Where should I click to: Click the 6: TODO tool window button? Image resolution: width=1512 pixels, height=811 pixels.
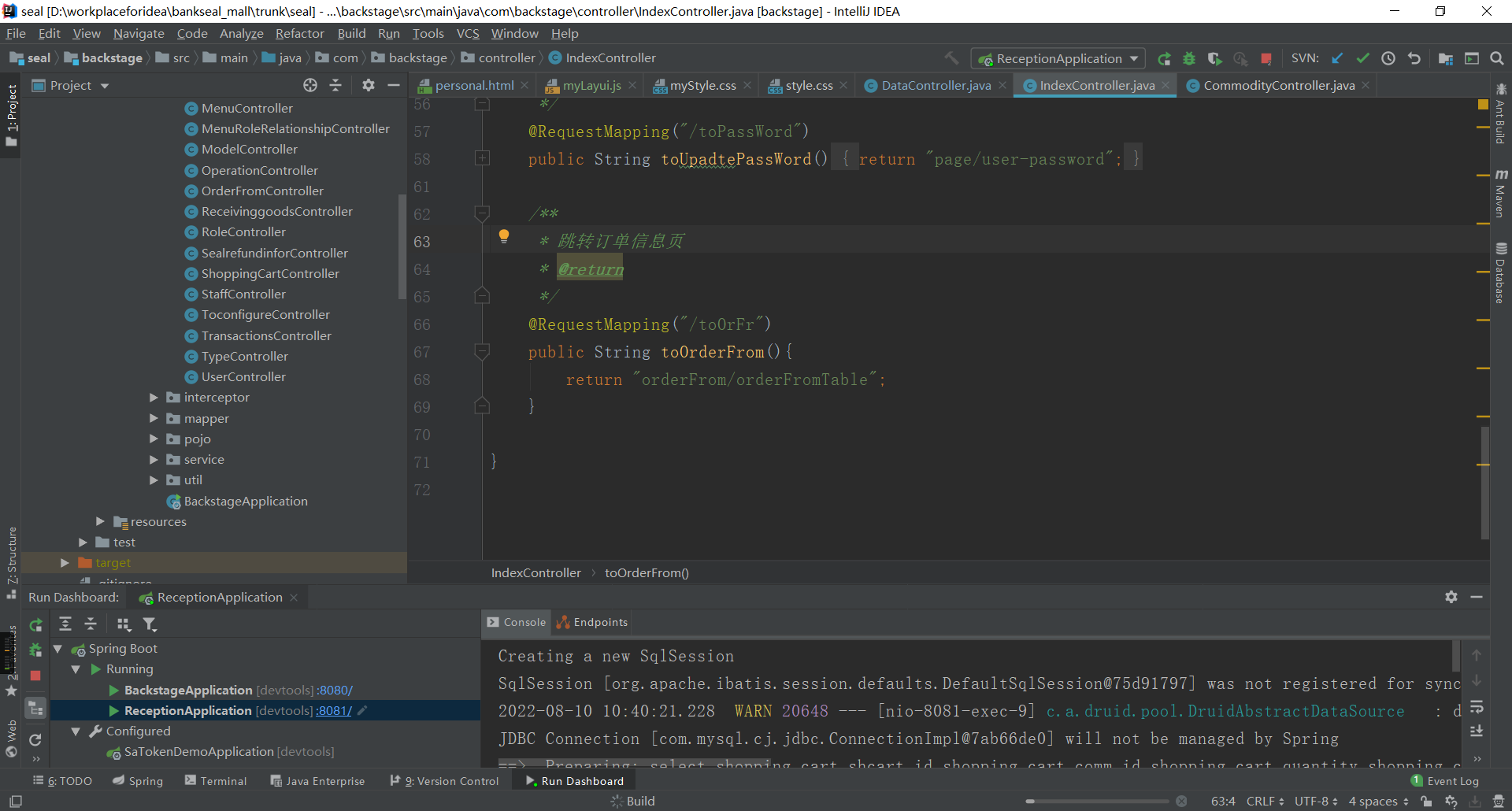[x=62, y=780]
